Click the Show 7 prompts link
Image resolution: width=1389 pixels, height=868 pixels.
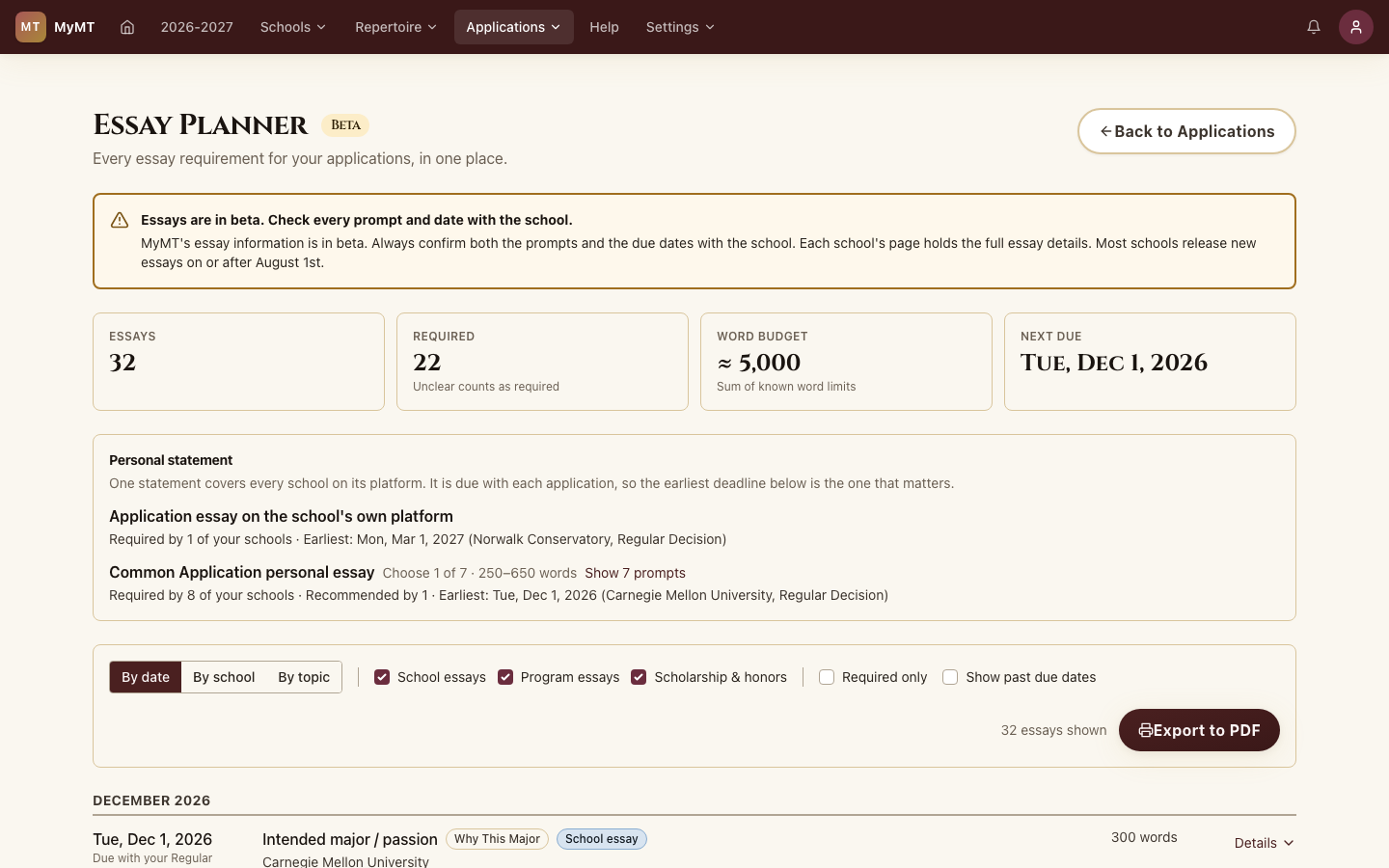[635, 573]
